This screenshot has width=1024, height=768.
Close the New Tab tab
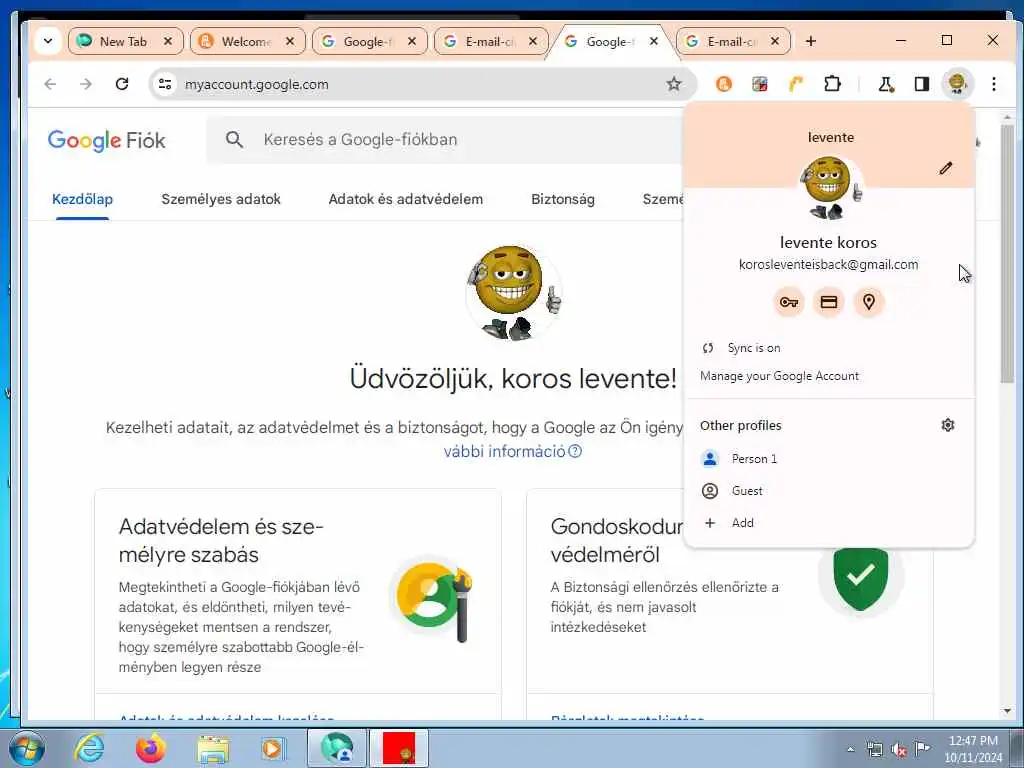[168, 41]
